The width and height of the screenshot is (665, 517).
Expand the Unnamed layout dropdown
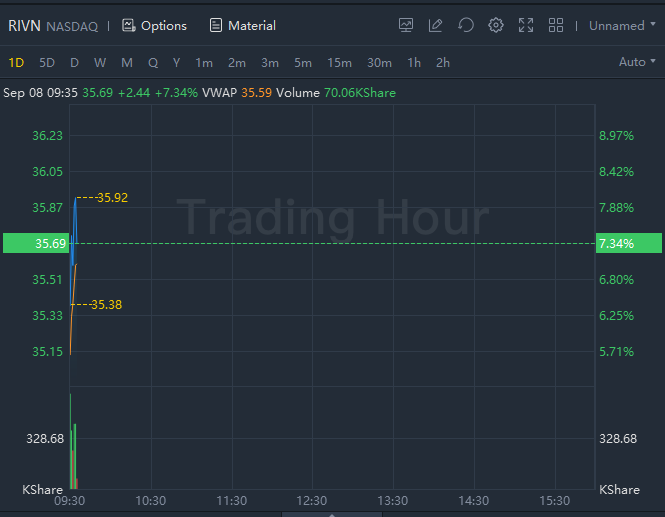[622, 26]
